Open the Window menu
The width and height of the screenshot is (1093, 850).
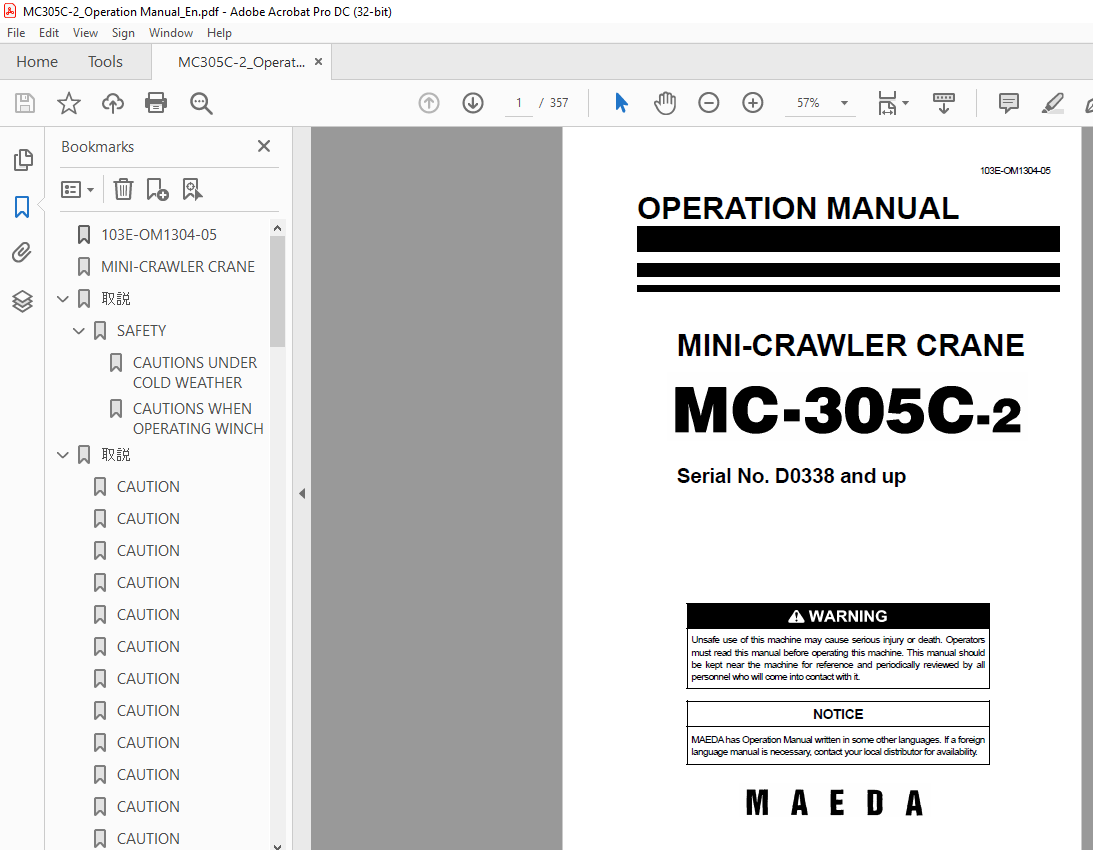coord(171,33)
